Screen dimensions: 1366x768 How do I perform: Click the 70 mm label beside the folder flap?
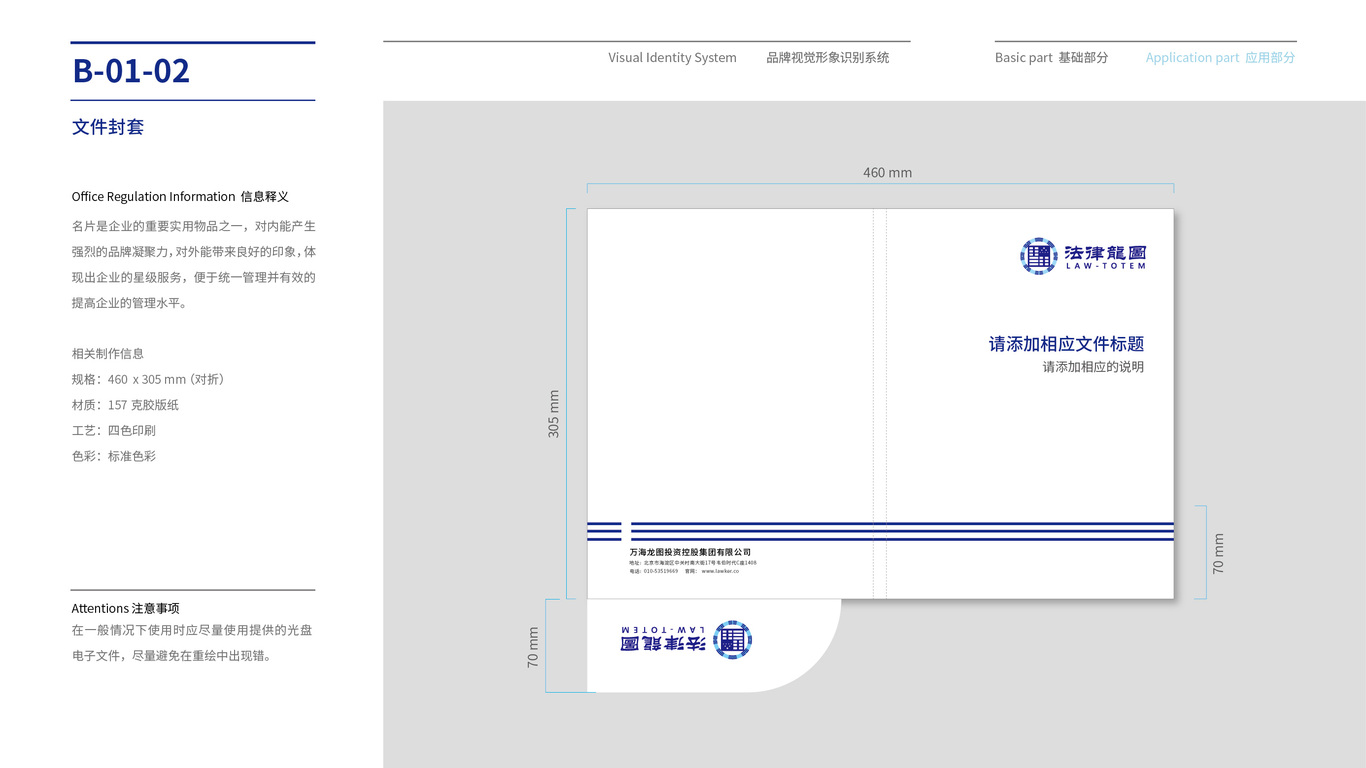pyautogui.click(x=533, y=647)
